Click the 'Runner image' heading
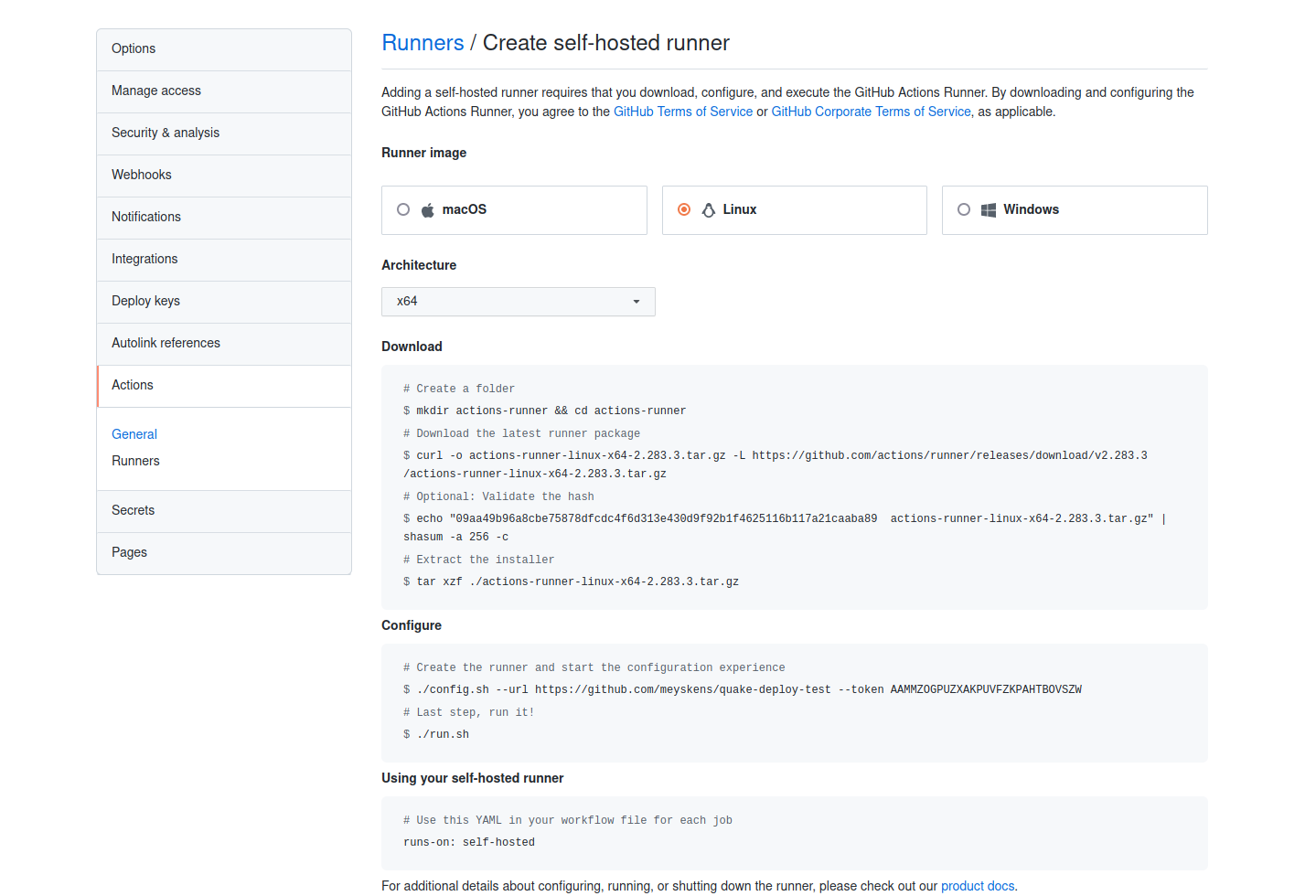Image resolution: width=1316 pixels, height=896 pixels. pos(424,153)
